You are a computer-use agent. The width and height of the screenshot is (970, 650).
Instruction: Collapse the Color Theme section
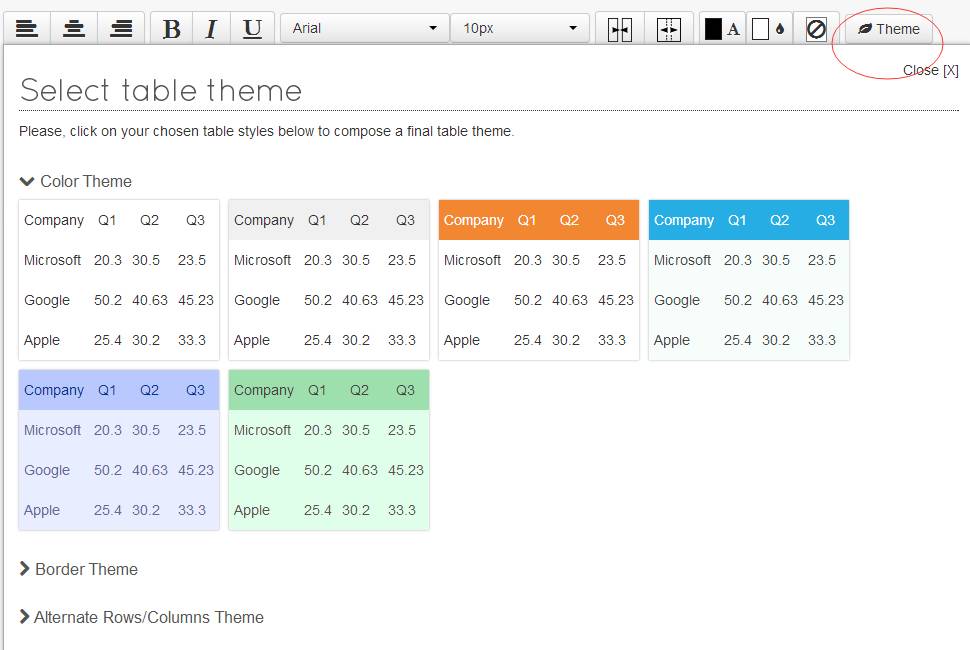(75, 181)
